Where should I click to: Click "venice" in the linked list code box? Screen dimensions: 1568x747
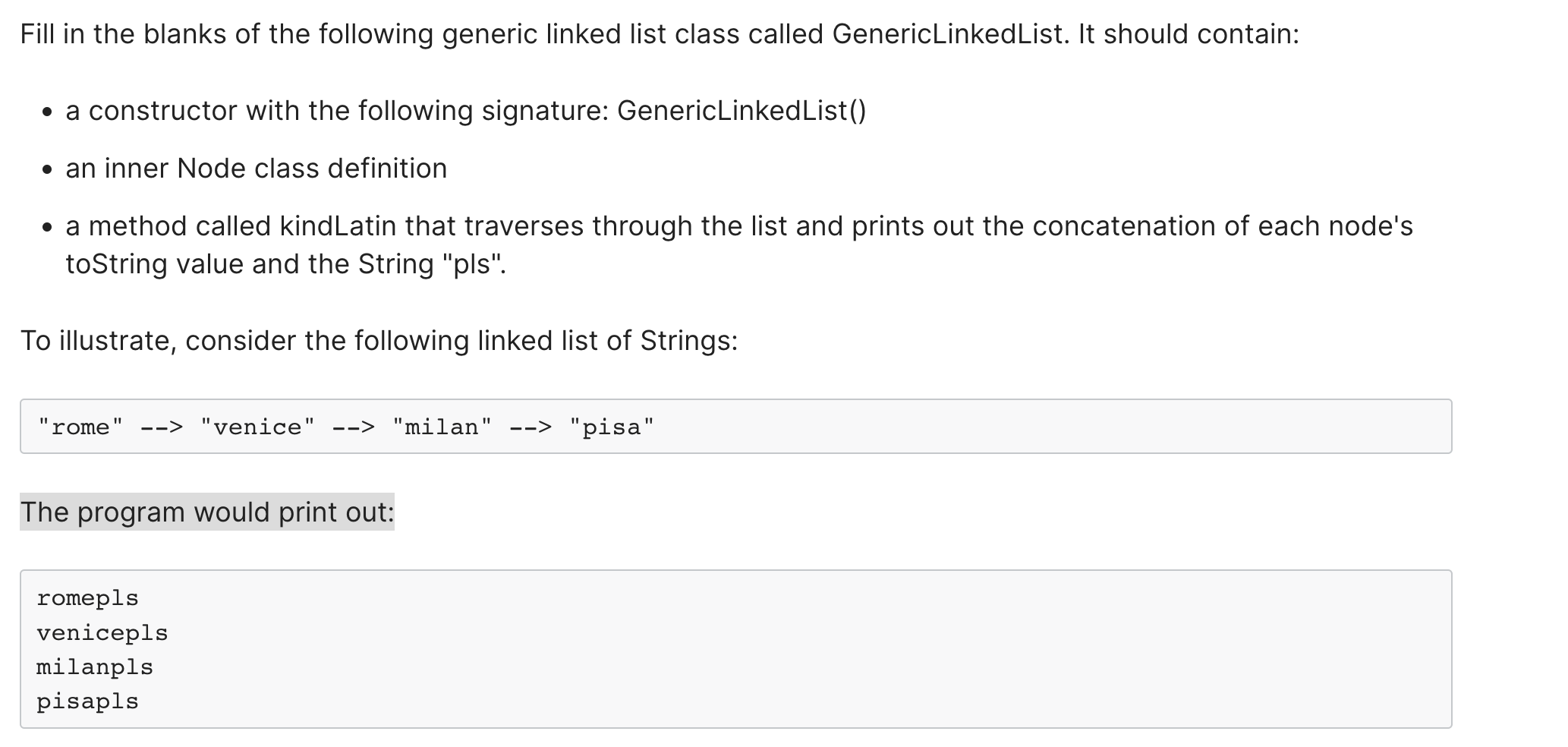pyautogui.click(x=257, y=427)
